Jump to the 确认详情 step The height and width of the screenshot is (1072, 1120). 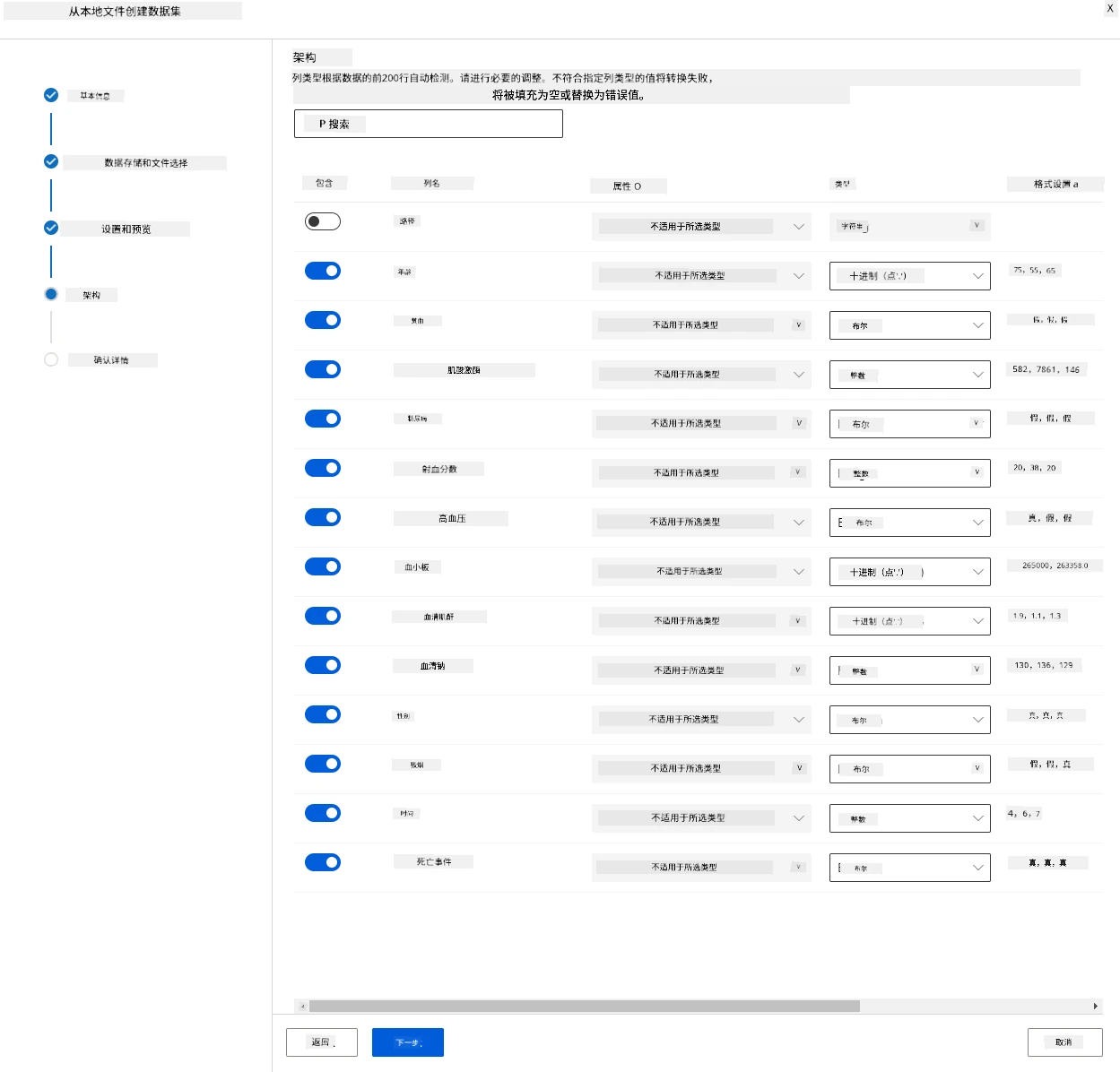(112, 360)
